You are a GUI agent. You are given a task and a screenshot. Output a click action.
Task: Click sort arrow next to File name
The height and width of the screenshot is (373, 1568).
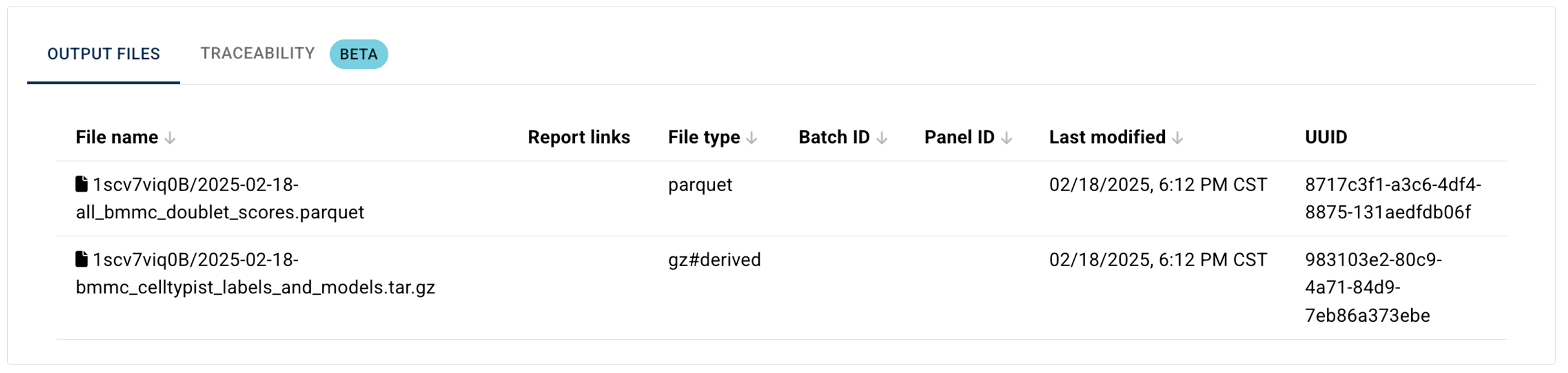point(170,138)
